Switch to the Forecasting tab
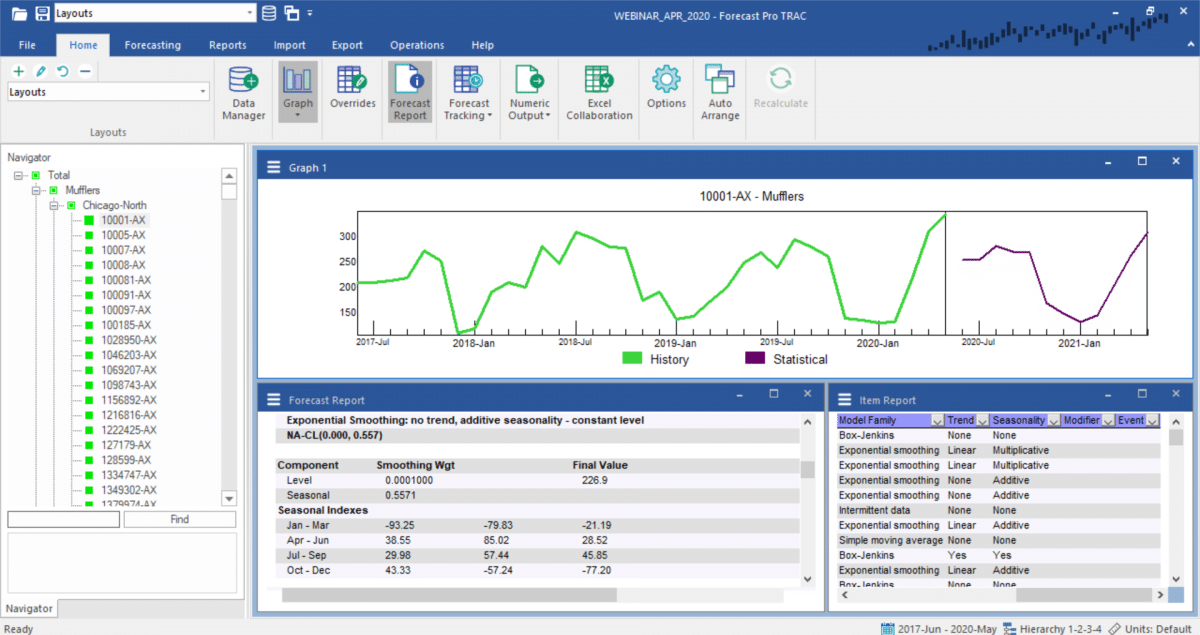 click(152, 44)
